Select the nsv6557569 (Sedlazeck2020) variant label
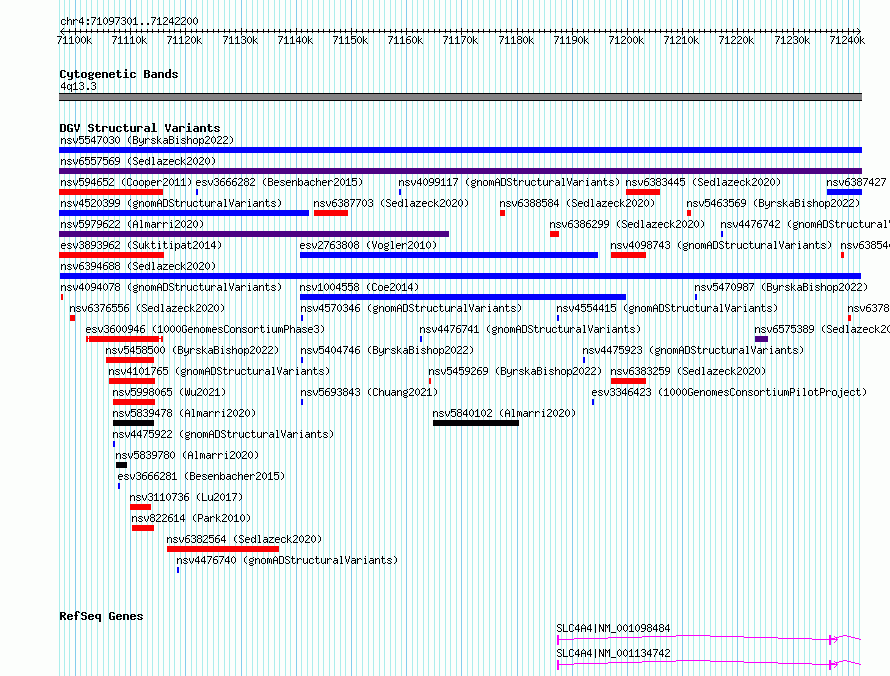This screenshot has width=890, height=676. click(x=138, y=161)
